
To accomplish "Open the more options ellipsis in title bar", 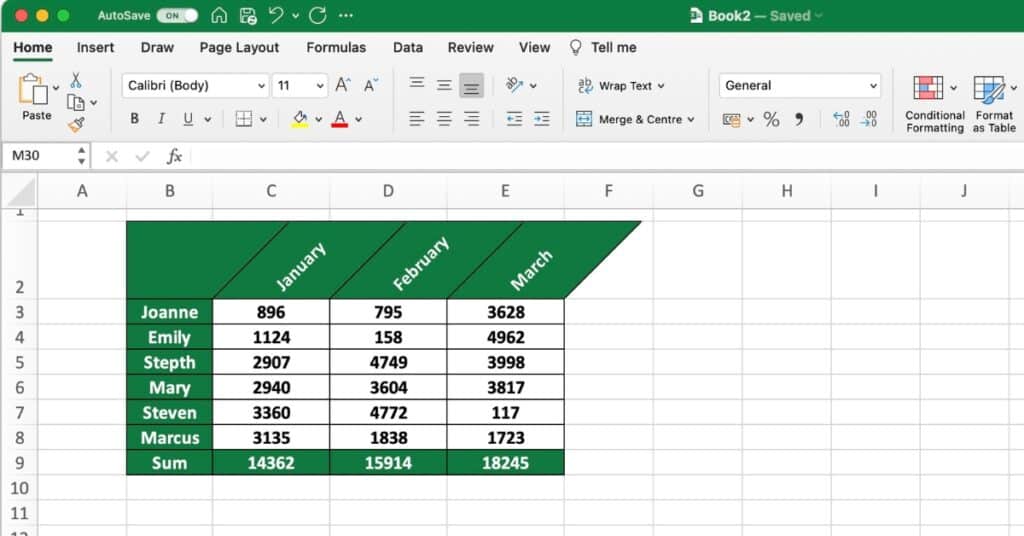I will click(346, 15).
